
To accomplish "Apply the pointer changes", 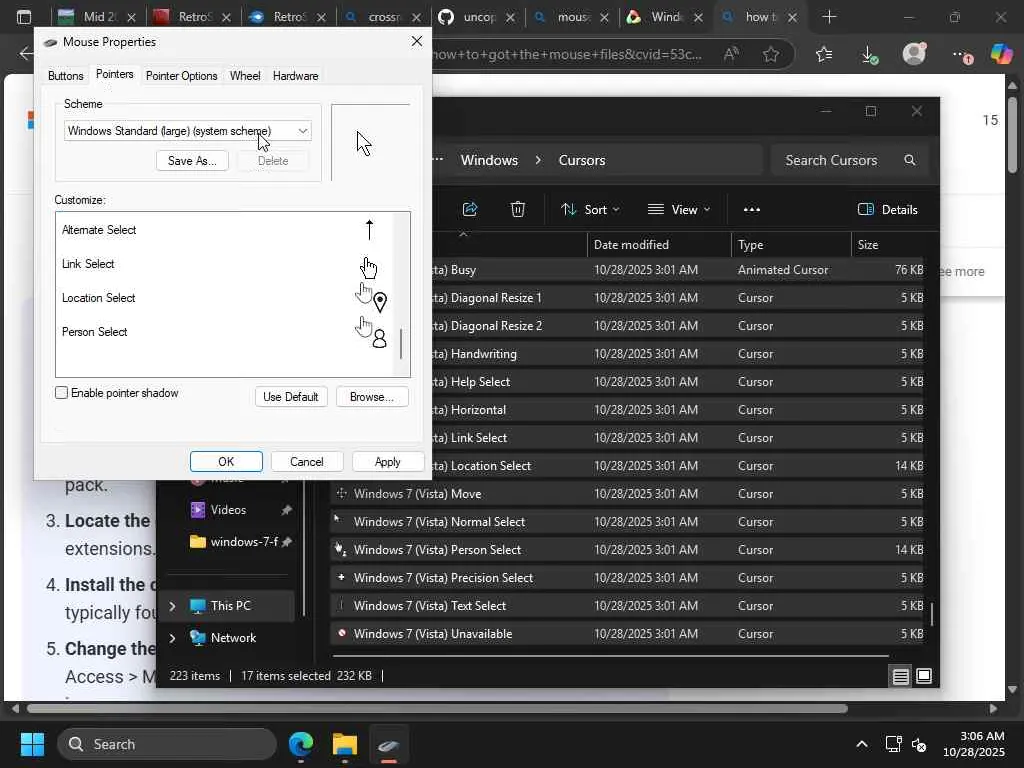I will [387, 462].
